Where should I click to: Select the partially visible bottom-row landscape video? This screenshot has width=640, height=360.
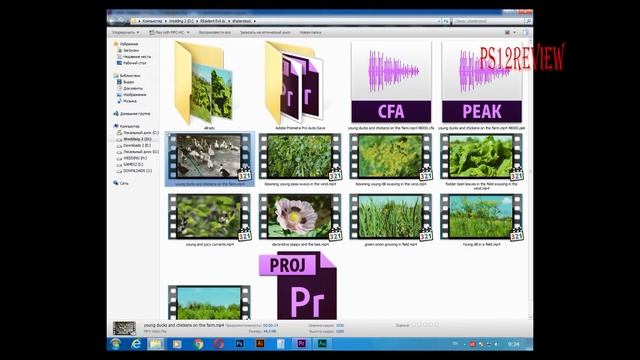coord(209,302)
